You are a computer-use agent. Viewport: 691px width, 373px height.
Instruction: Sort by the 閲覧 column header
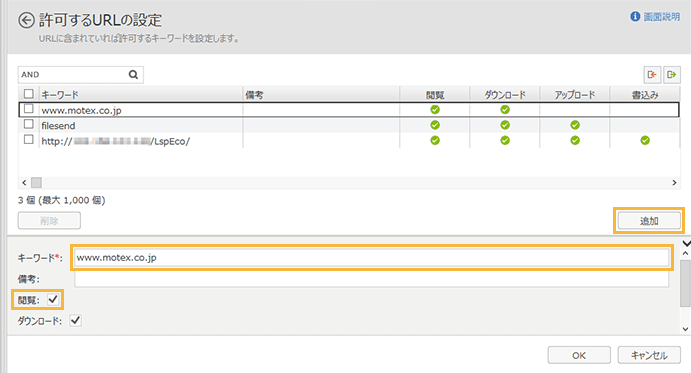coord(435,94)
